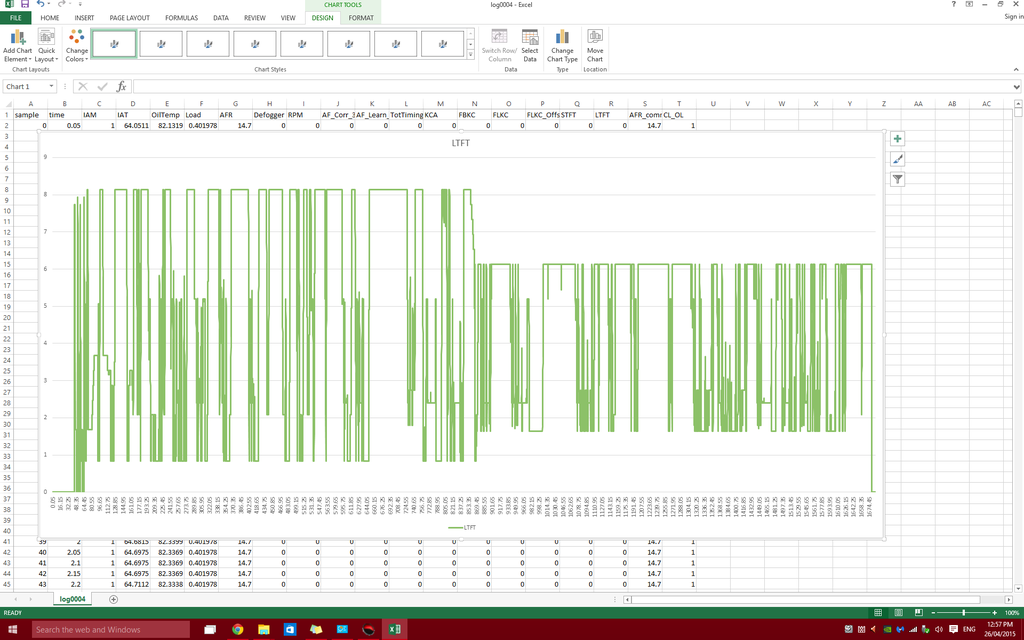Open Chart Styles paintbrush button beside chart
Screen dimensions: 1024x640
[x=897, y=159]
